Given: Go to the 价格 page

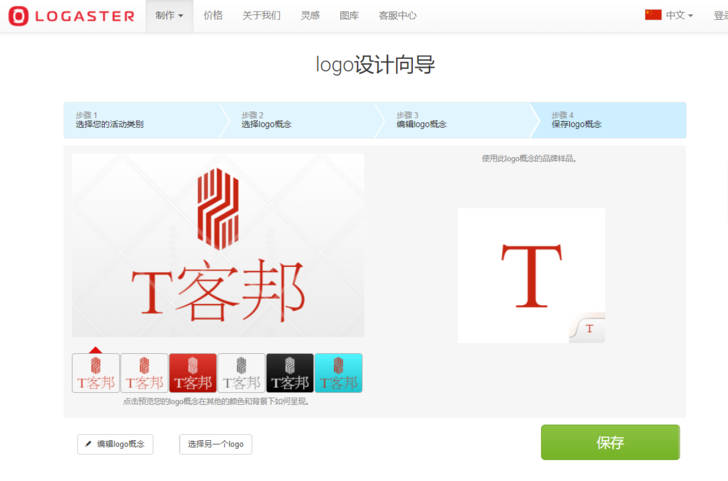Looking at the screenshot, I should click(x=213, y=16).
